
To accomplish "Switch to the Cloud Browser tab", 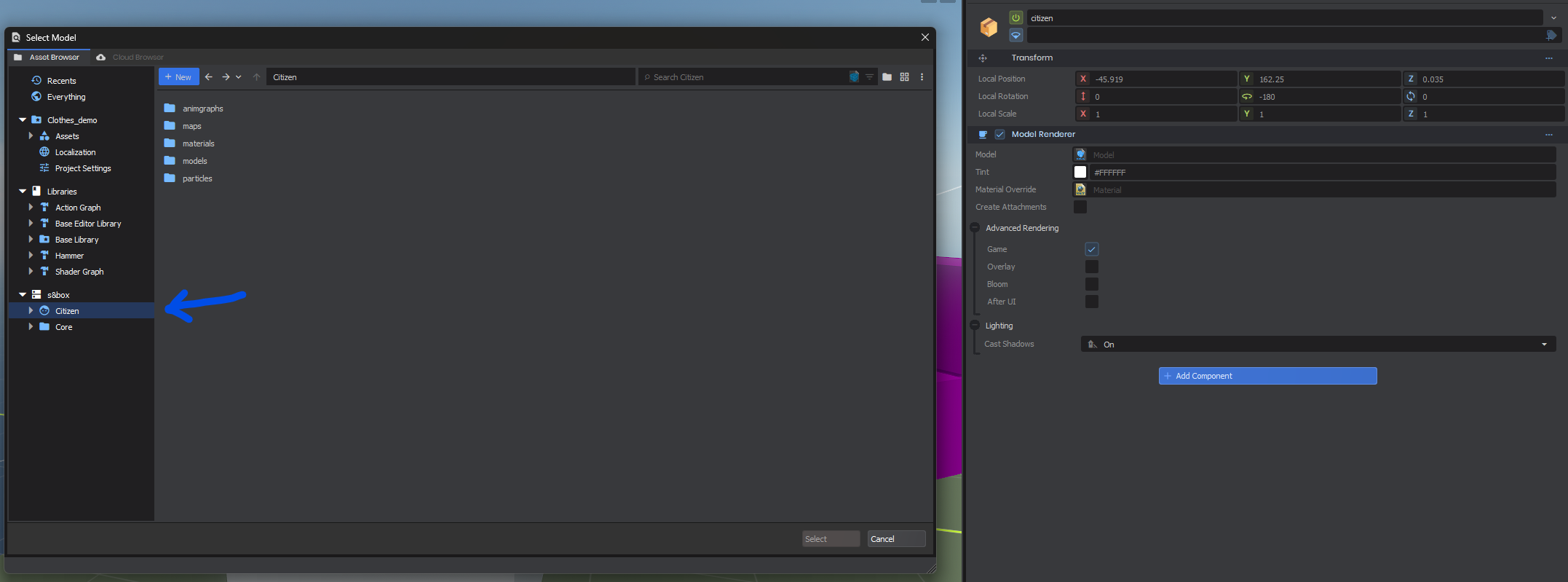I will pos(138,57).
